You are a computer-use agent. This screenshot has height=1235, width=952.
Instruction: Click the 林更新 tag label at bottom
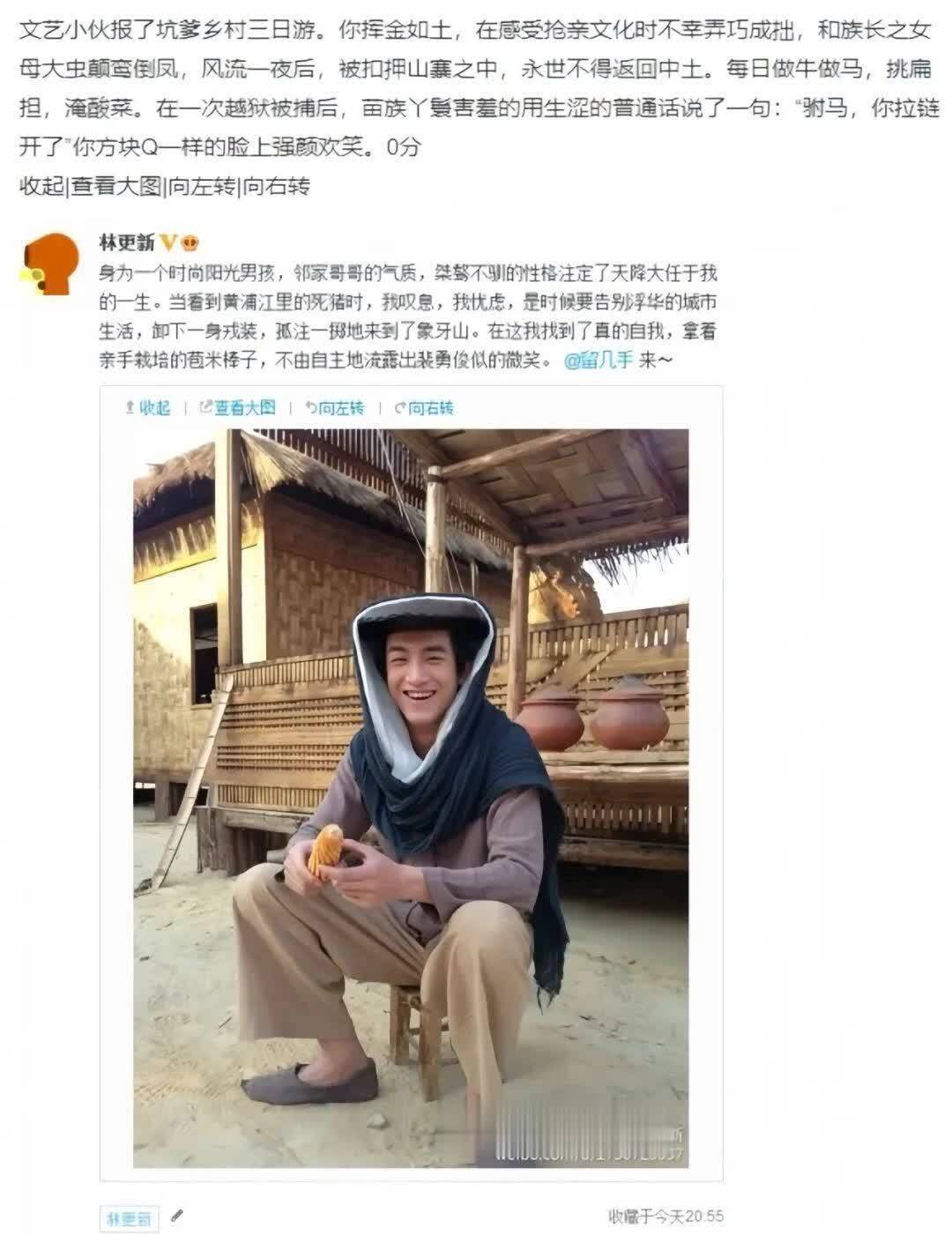tap(129, 1219)
